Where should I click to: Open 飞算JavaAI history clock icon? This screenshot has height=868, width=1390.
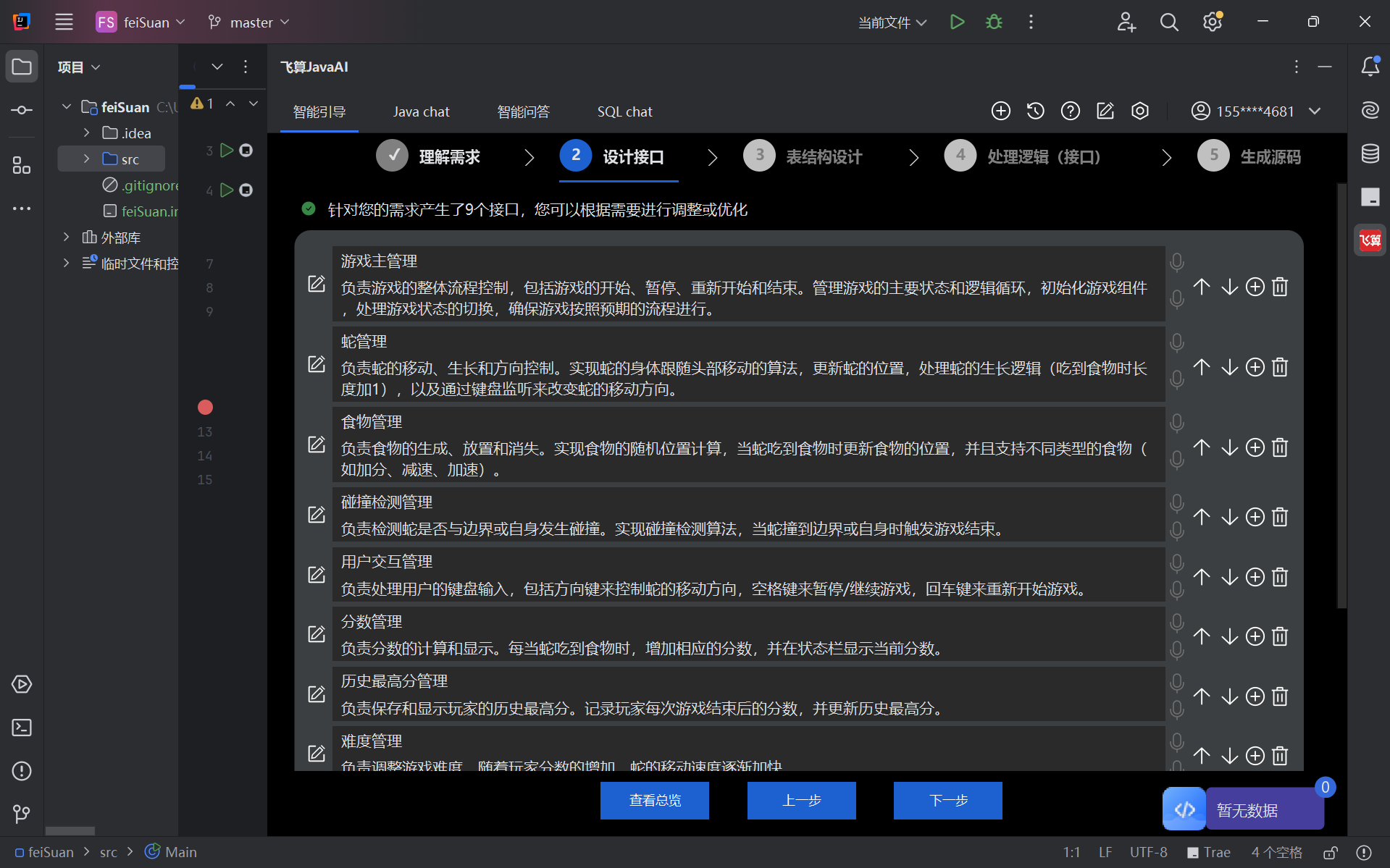pos(1035,111)
